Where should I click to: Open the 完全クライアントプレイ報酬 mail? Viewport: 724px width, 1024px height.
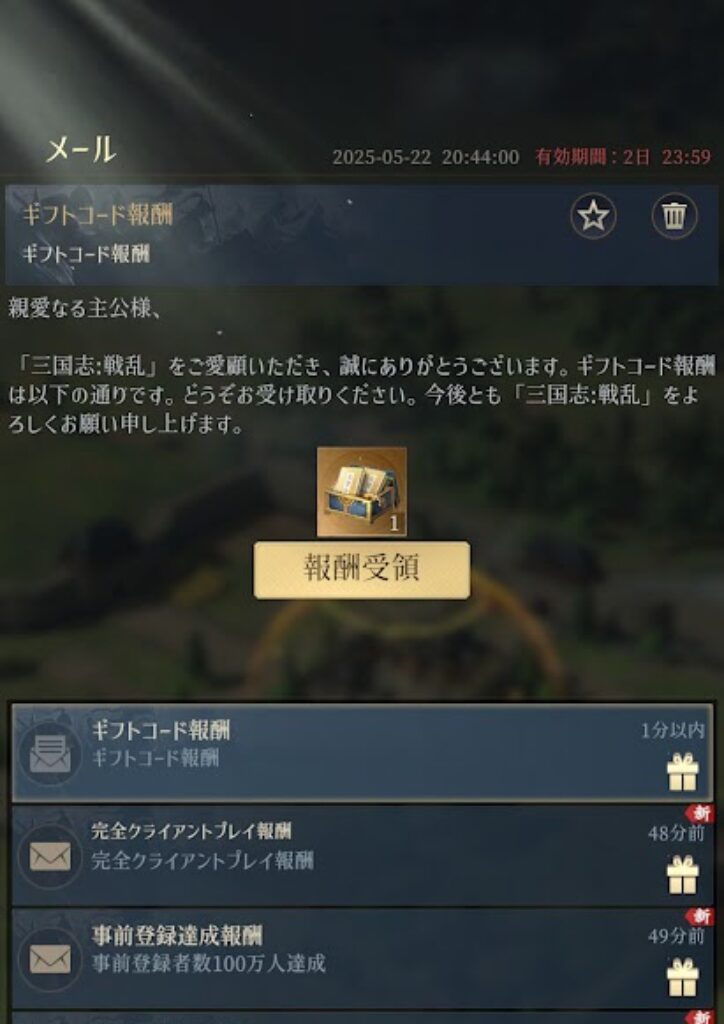click(362, 855)
